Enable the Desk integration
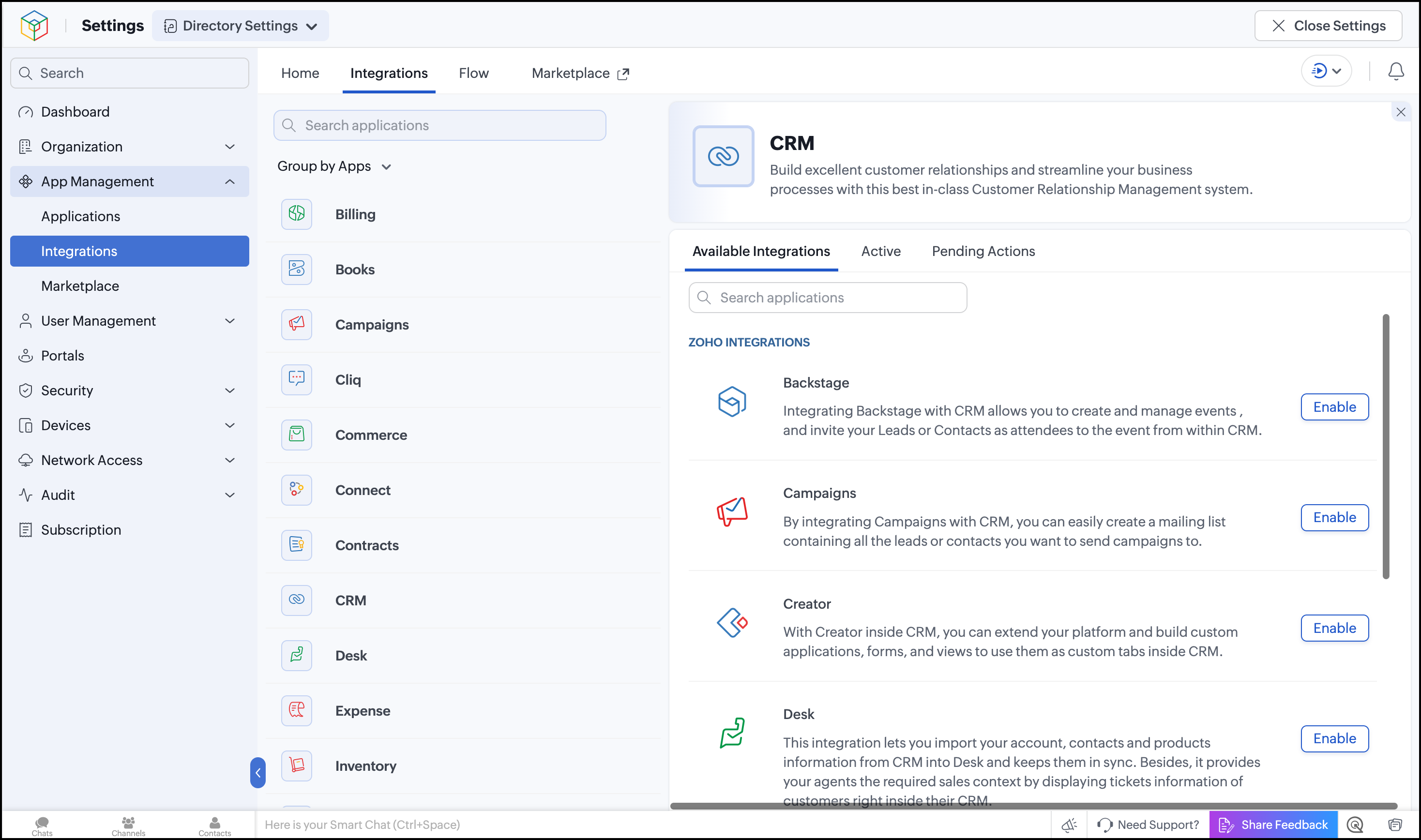The image size is (1421, 840). point(1334,739)
